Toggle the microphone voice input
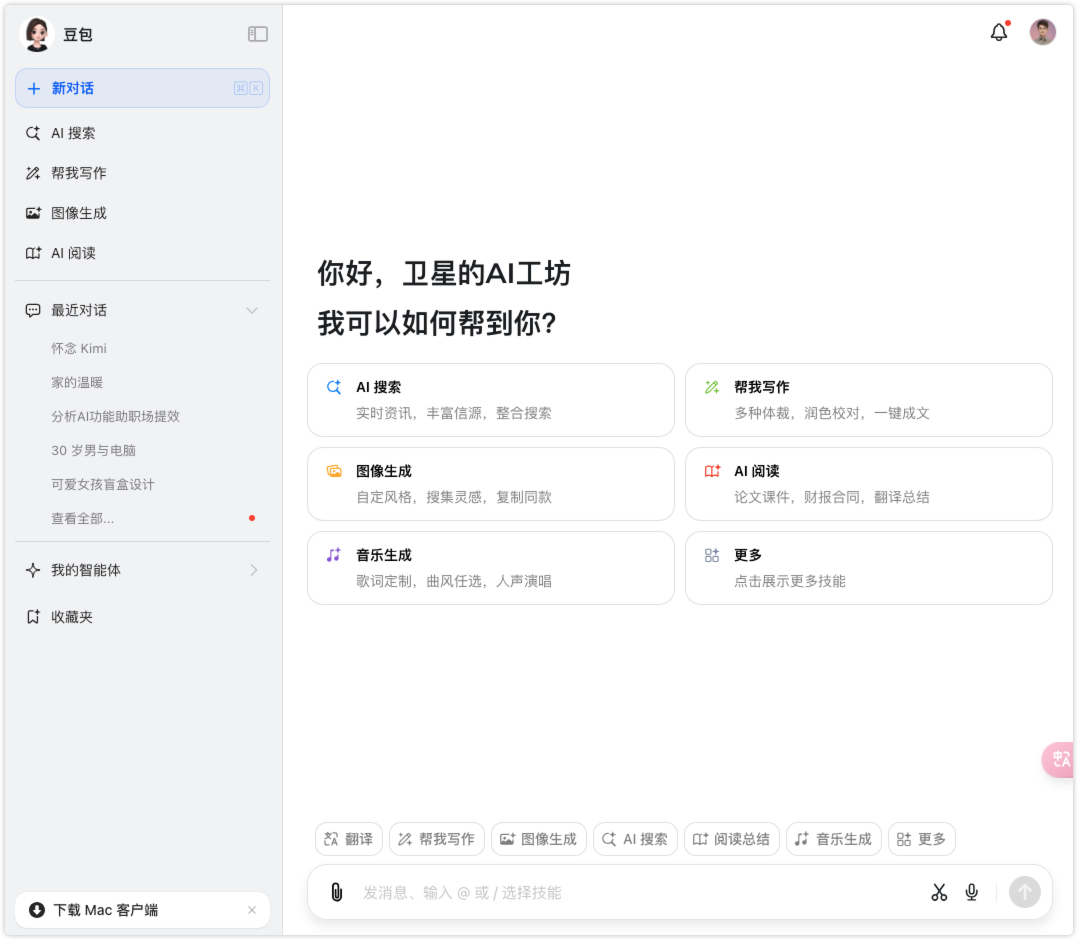Image resolution: width=1078 pixels, height=940 pixels. (x=971, y=892)
